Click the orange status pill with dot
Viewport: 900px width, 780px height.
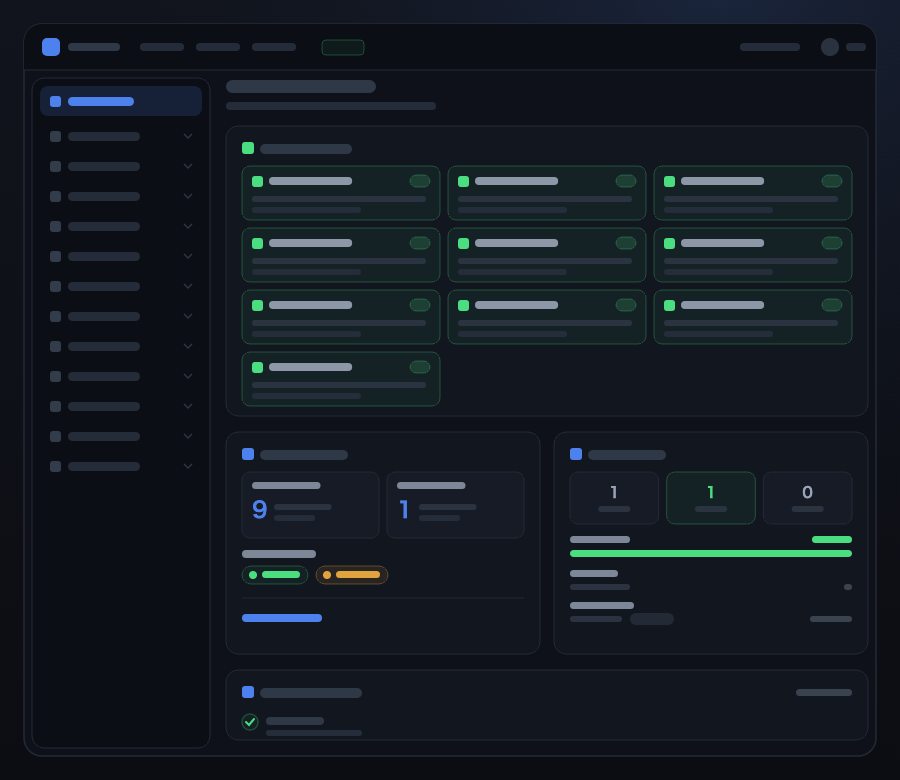tap(352, 575)
